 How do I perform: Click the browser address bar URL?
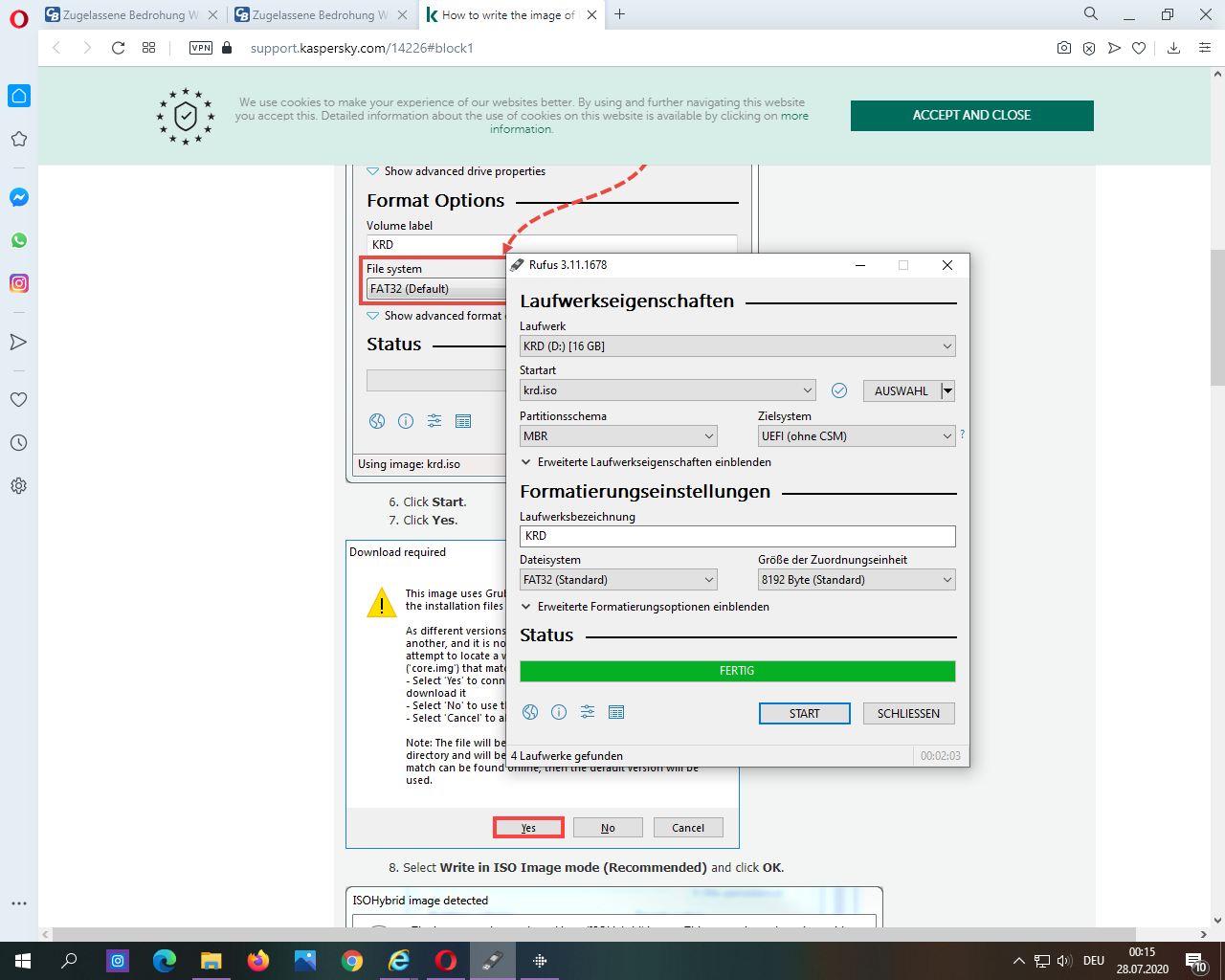click(x=362, y=48)
